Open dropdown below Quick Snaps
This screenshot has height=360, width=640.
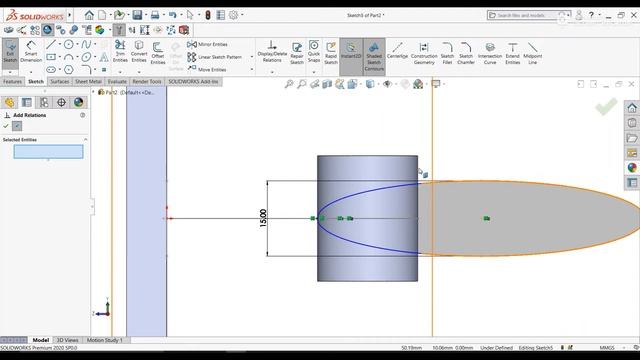click(x=314, y=72)
